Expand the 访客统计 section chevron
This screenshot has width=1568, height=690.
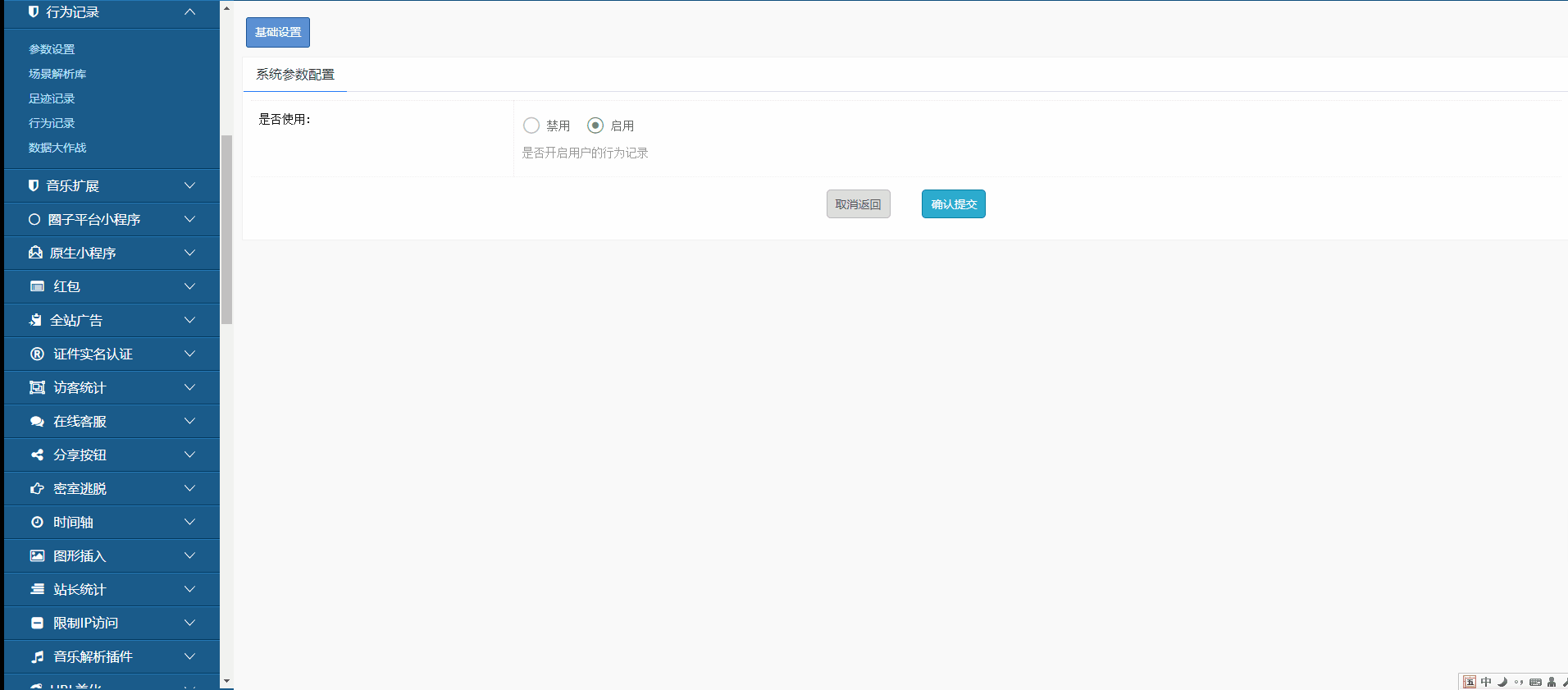pos(189,387)
